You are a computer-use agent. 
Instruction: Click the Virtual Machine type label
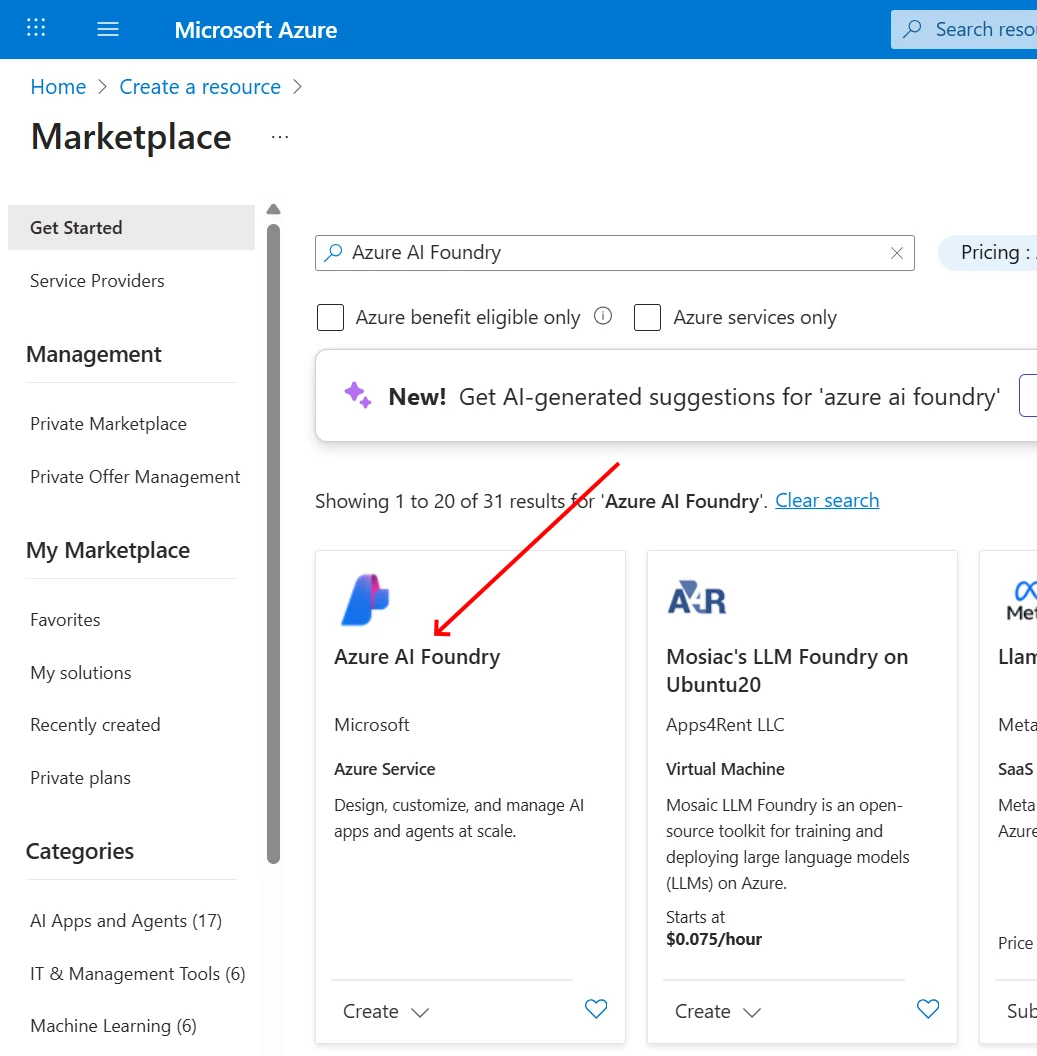(725, 769)
